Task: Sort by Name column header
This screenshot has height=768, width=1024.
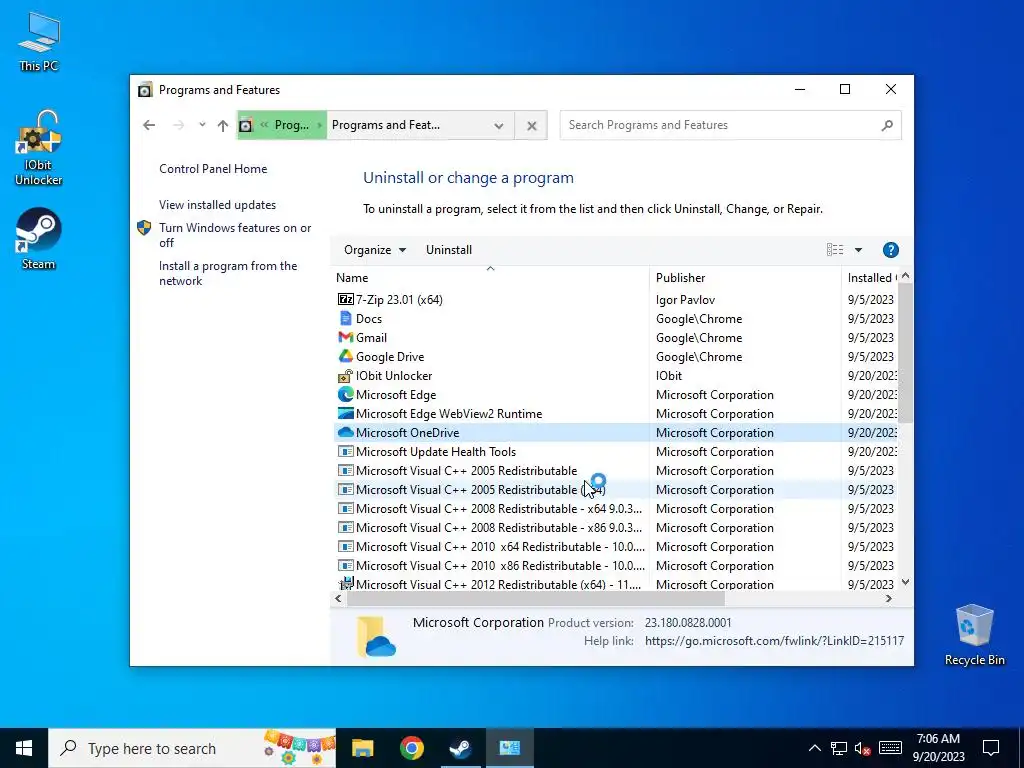Action: pos(490,278)
